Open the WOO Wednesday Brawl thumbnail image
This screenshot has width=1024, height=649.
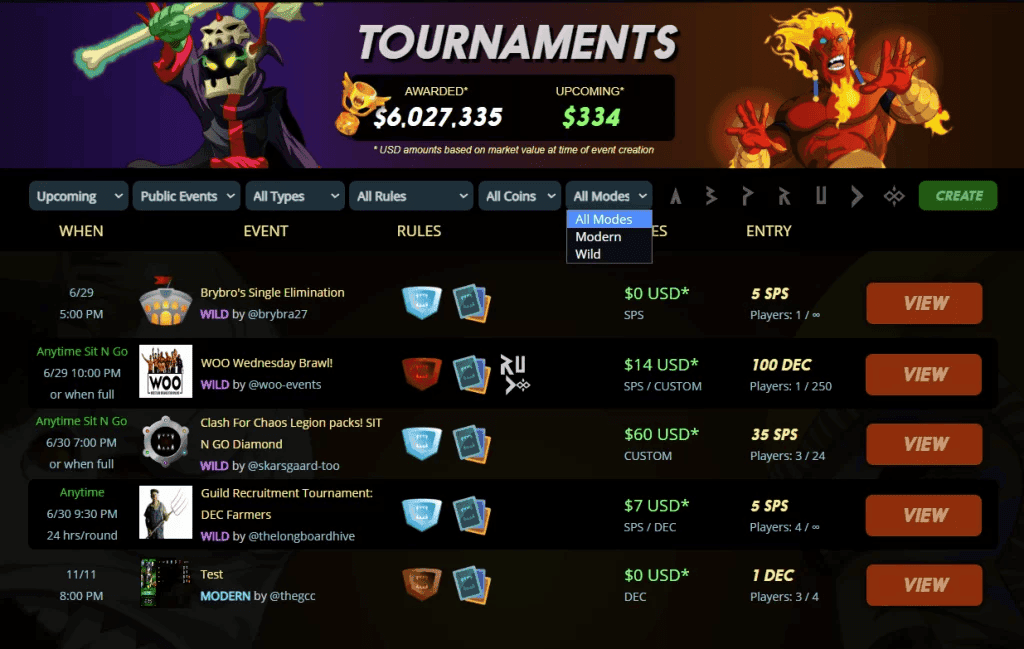[166, 371]
